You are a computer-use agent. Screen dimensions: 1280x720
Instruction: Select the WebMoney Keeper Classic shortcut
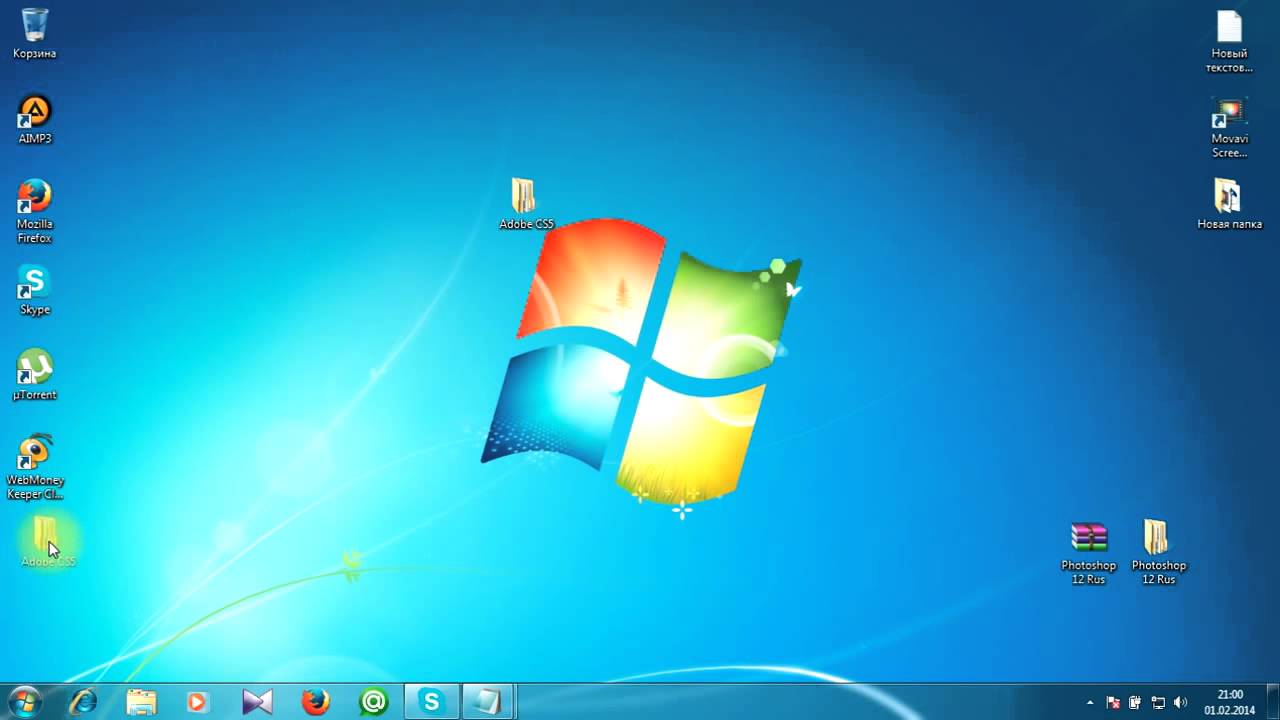(x=34, y=467)
